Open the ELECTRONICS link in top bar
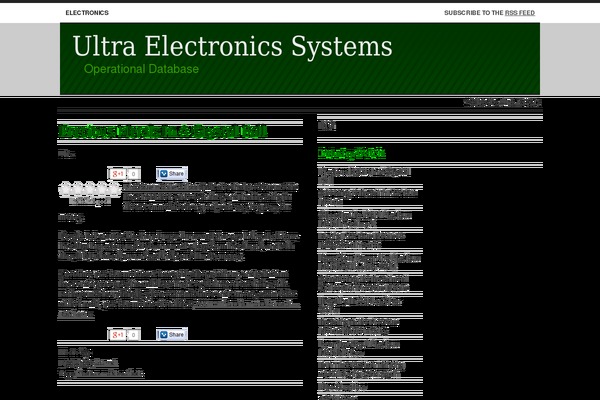 (x=87, y=13)
